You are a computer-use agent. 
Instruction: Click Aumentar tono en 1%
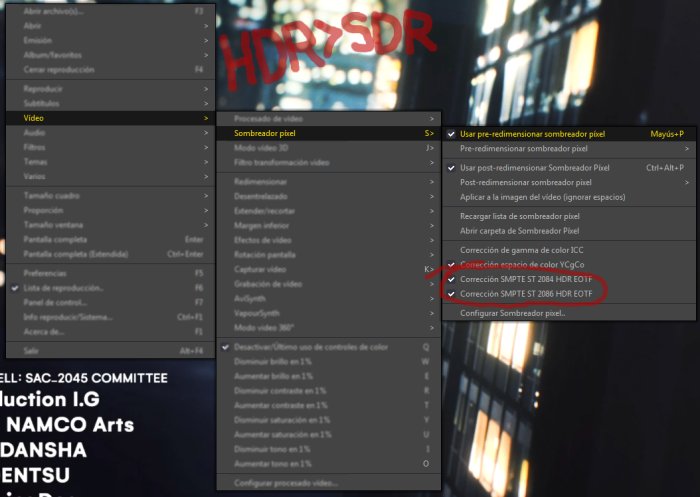[329, 464]
